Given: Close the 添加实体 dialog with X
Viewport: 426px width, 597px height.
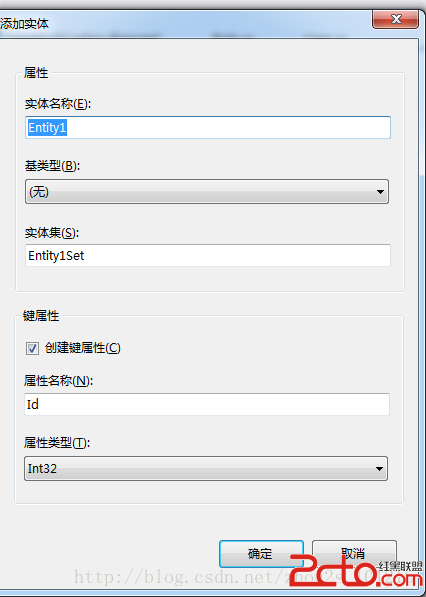Looking at the screenshot, I should pyautogui.click(x=395, y=19).
